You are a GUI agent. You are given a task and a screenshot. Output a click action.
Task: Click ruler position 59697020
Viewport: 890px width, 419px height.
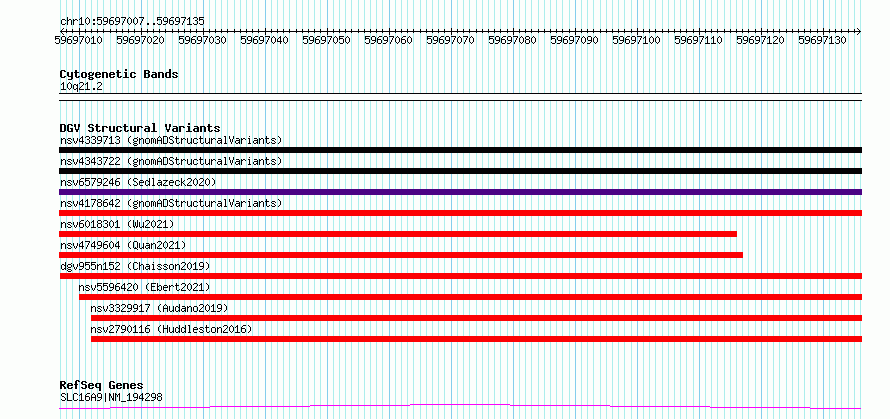[x=140, y=40]
